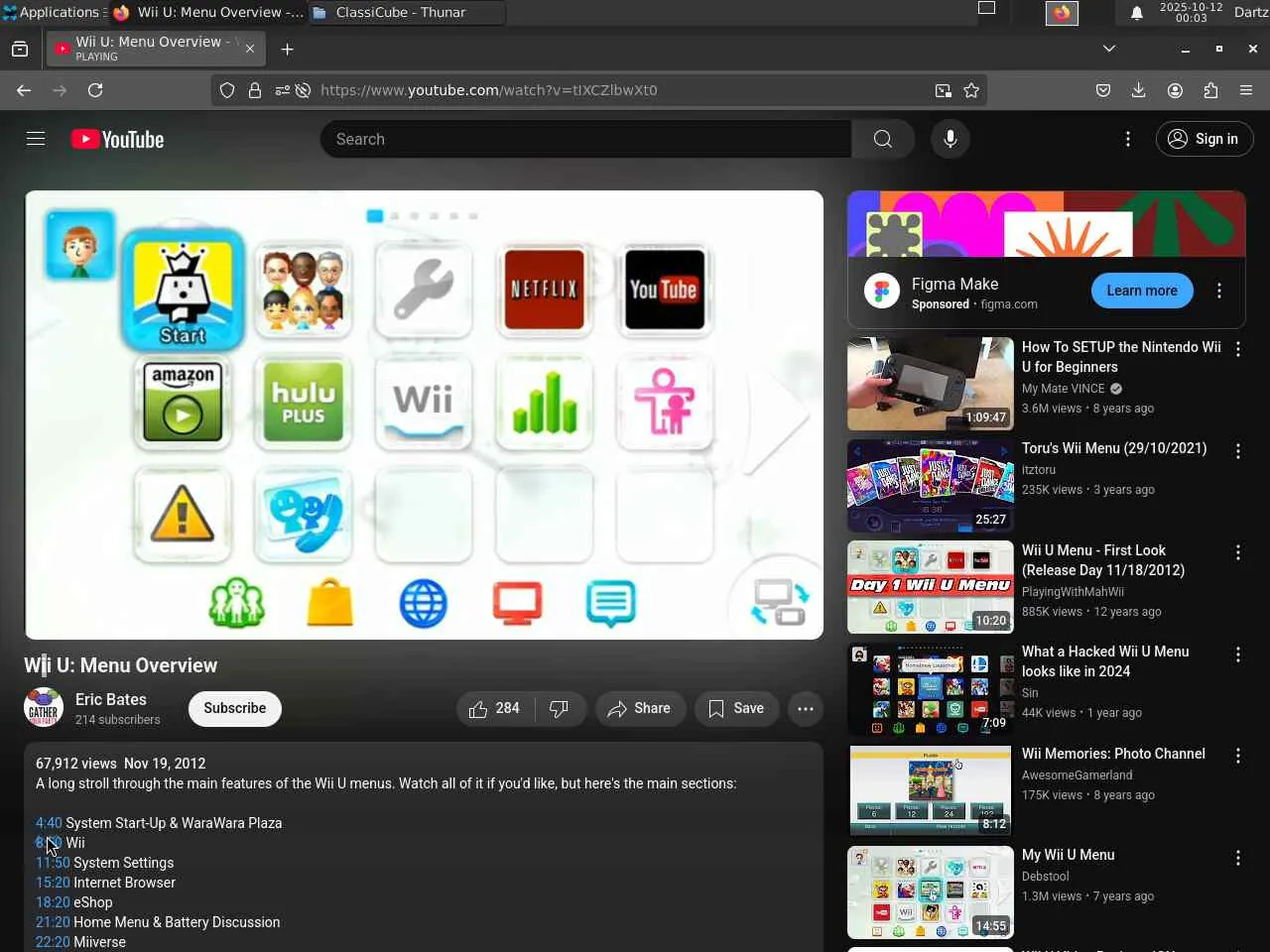The height and width of the screenshot is (952, 1270).
Task: Click the clock showing 2025-10-12
Action: pos(1192,12)
